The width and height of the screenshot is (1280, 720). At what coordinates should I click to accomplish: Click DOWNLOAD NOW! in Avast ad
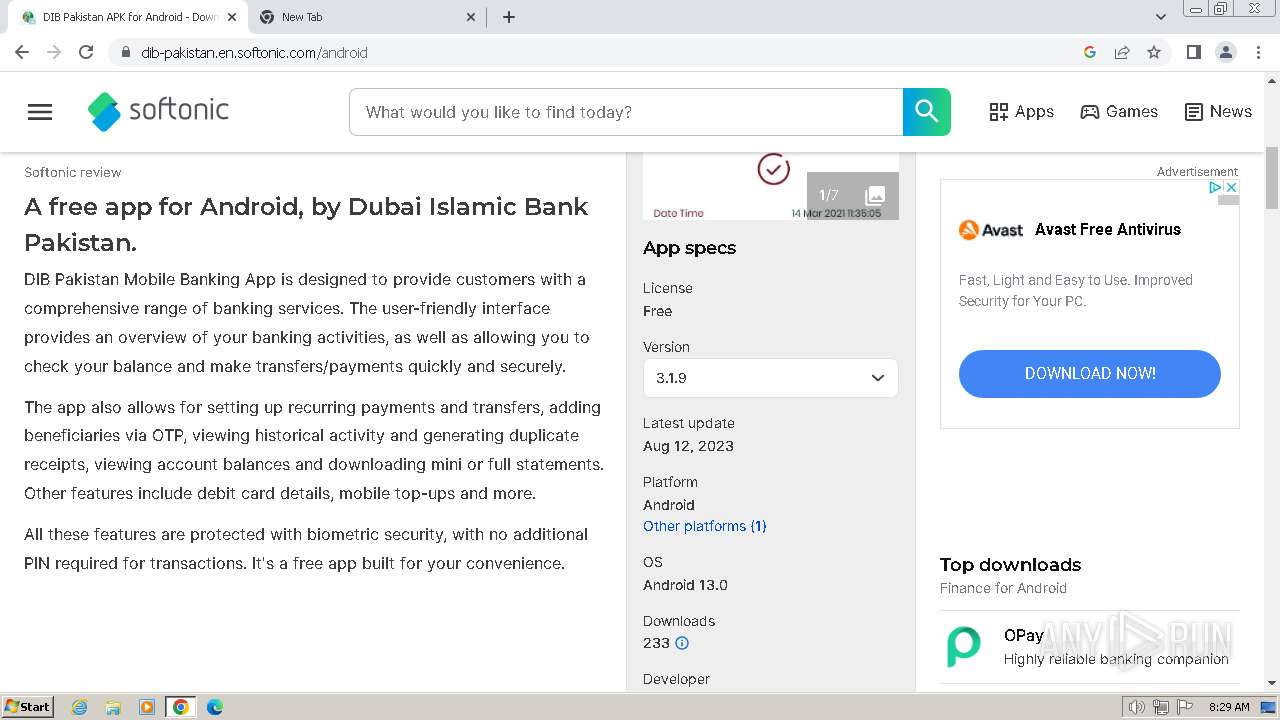[x=1090, y=373]
